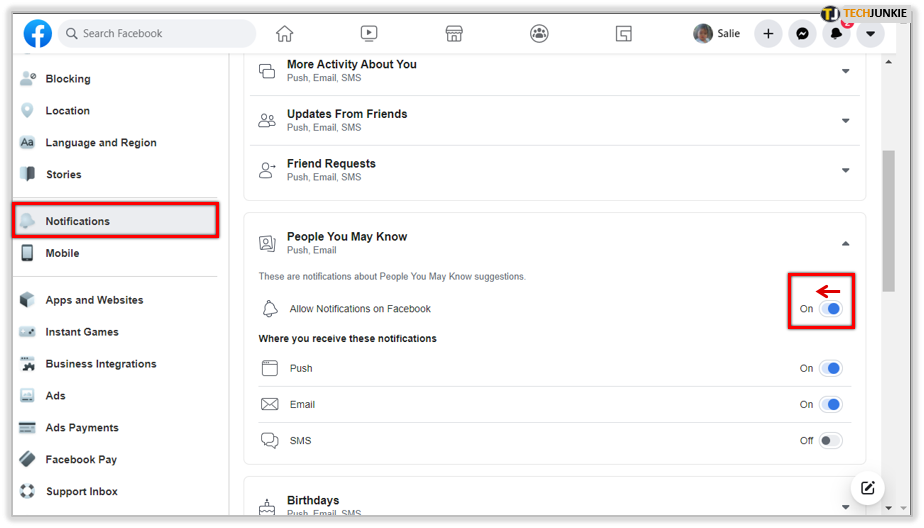Screen dimensions: 924x528
Task: Open Salie's profile link
Action: click(x=717, y=34)
